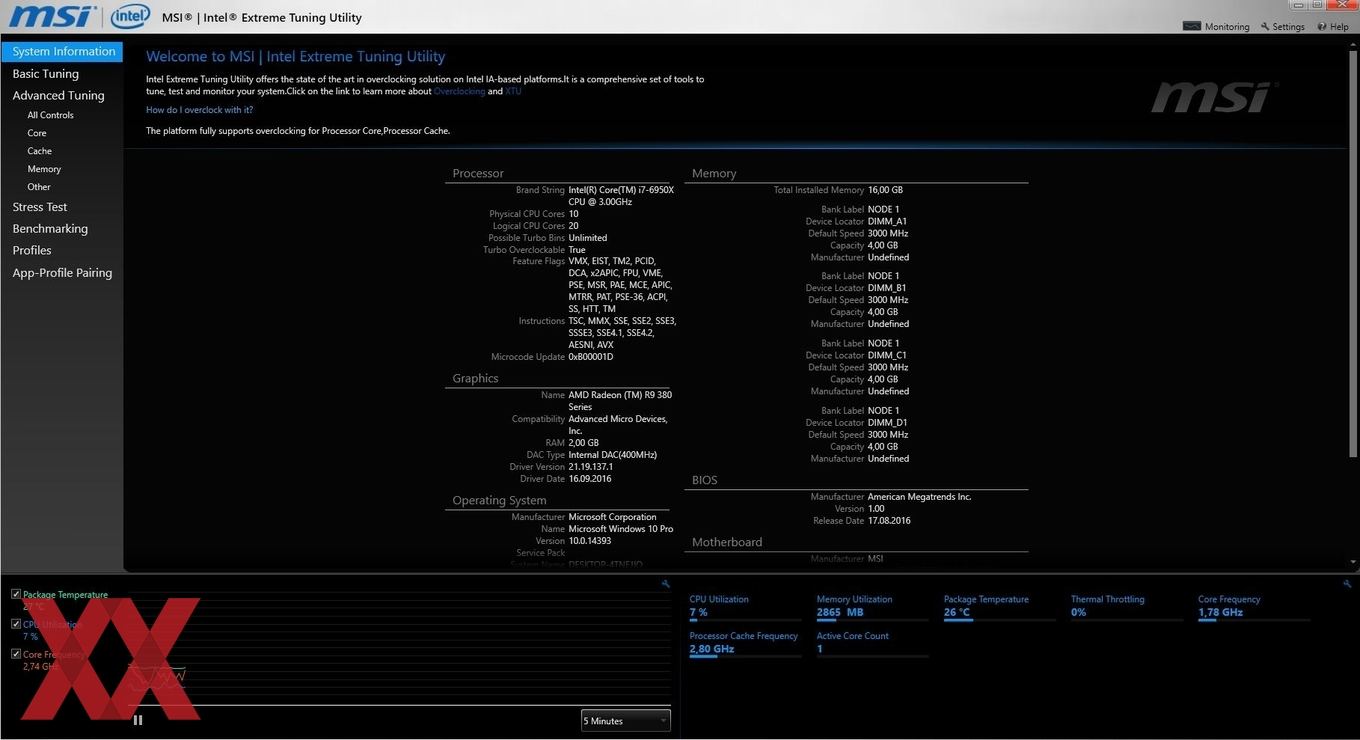1360x740 pixels.
Task: Click the Monitoring label in top bar
Action: coord(1227,27)
